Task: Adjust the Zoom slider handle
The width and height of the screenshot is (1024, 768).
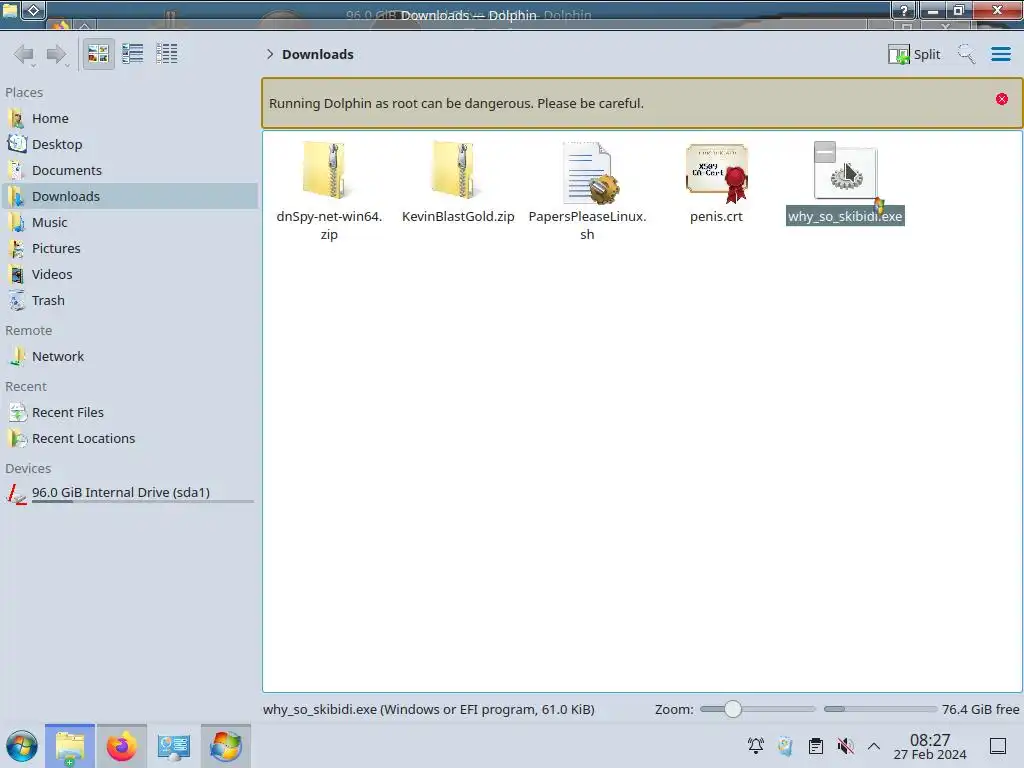Action: [733, 709]
